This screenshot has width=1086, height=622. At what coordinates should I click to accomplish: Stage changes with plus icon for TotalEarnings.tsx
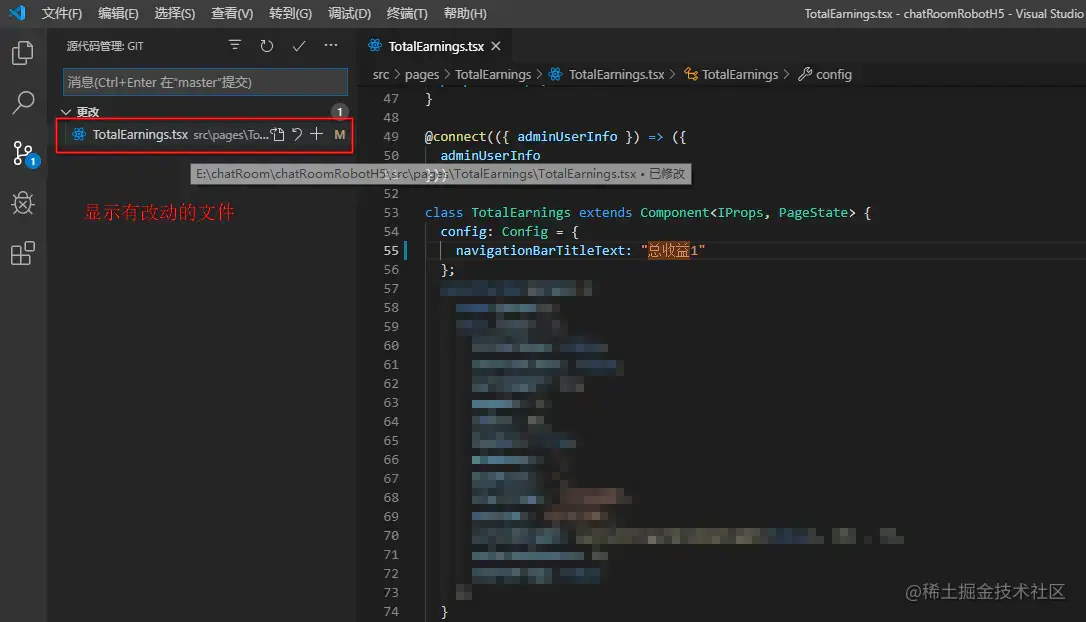coord(317,134)
